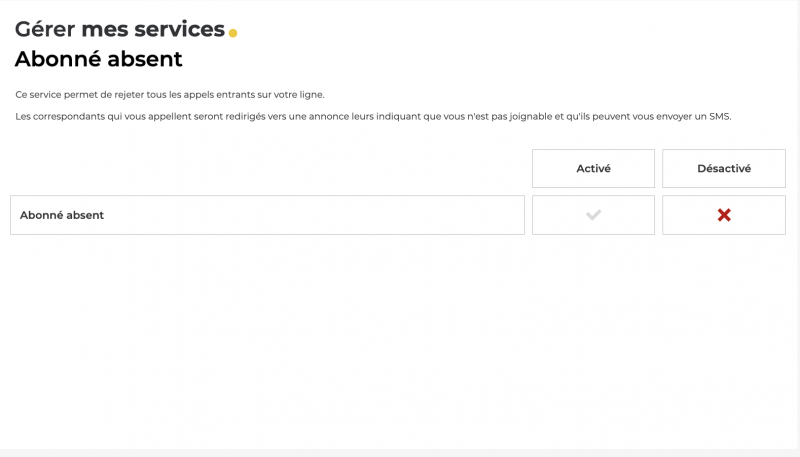Select the Désactivé column header
The image size is (800, 457).
(x=724, y=169)
